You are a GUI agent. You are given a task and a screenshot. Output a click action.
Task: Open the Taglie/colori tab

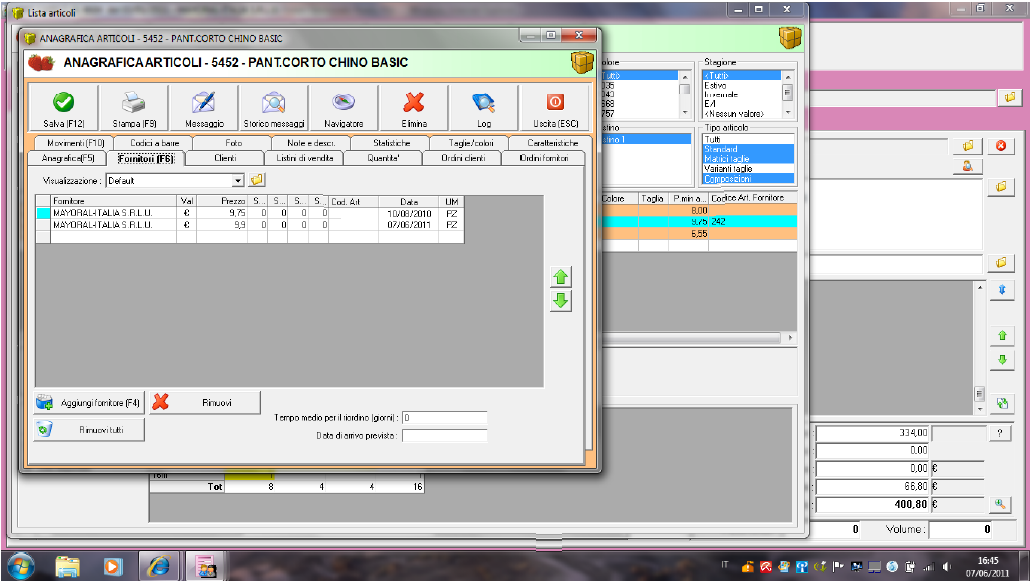[x=470, y=142]
